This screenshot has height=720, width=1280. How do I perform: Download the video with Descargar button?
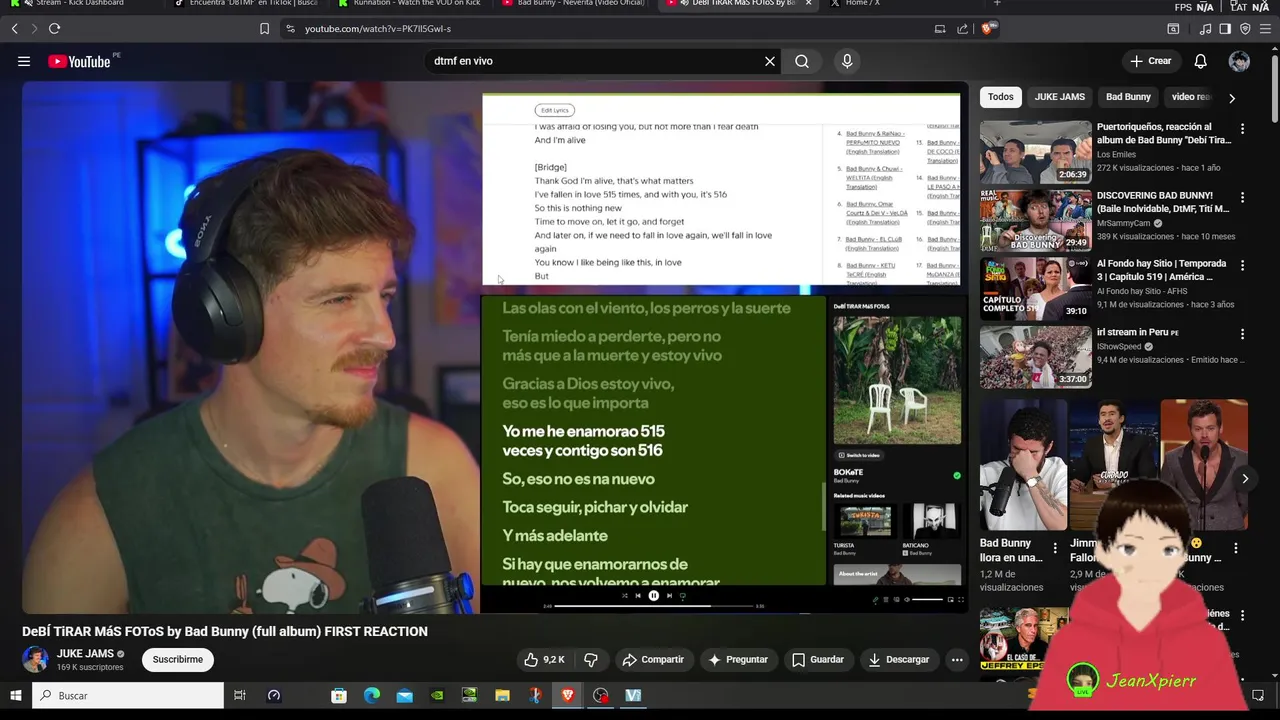(x=899, y=660)
